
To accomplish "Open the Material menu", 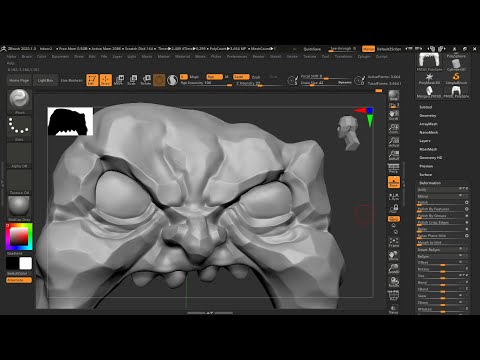I will [182, 57].
